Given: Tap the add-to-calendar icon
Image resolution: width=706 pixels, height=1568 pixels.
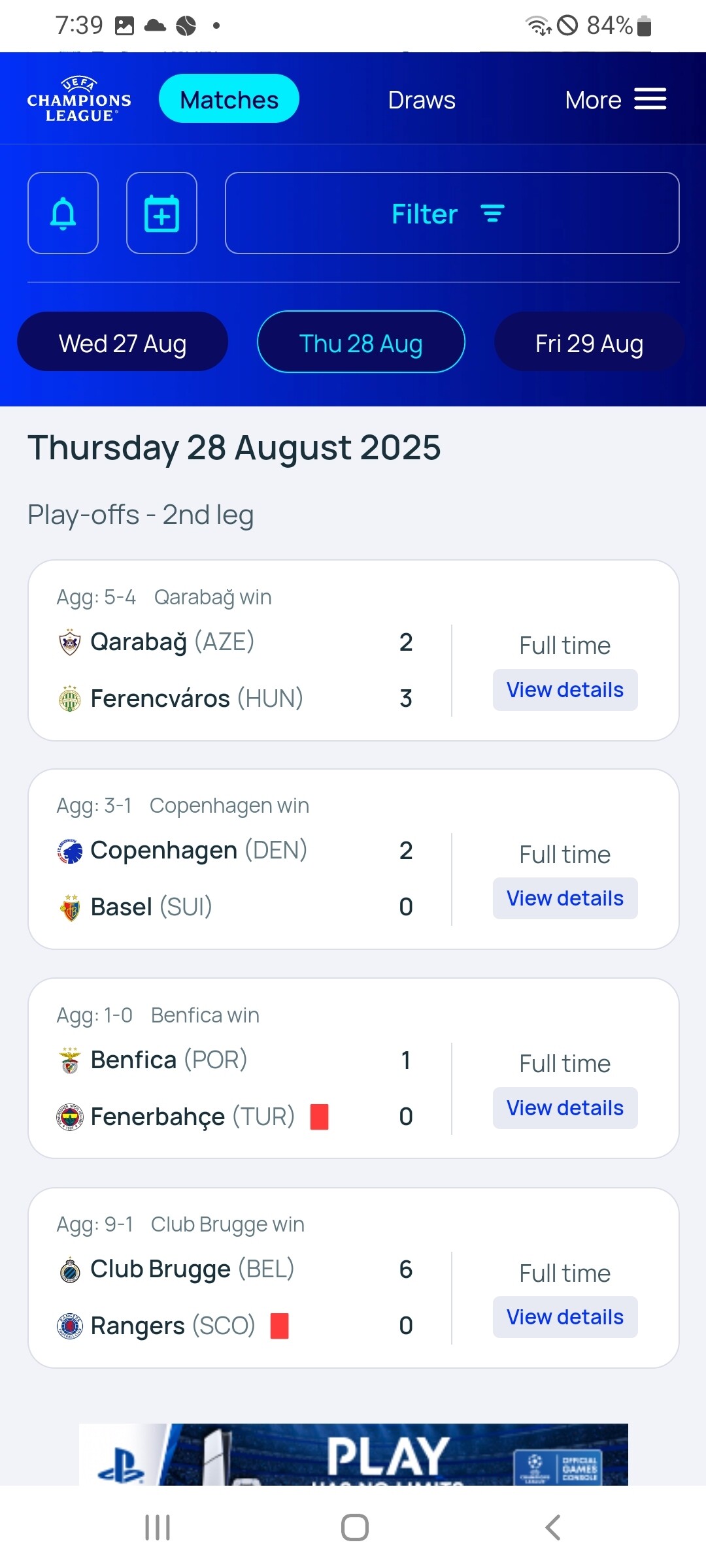Looking at the screenshot, I should click(x=161, y=213).
